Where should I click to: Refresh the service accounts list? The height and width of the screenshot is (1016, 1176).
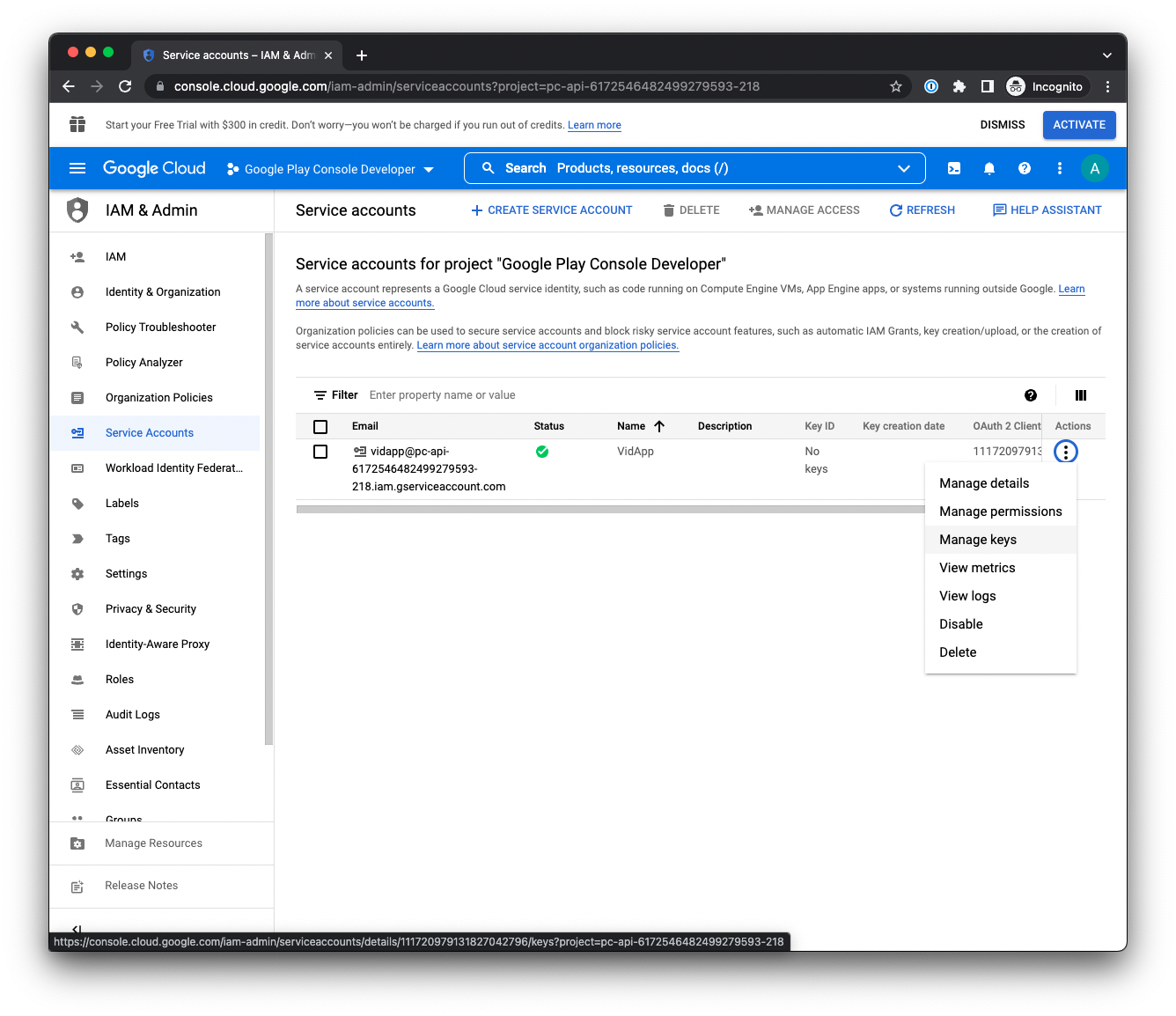[922, 210]
